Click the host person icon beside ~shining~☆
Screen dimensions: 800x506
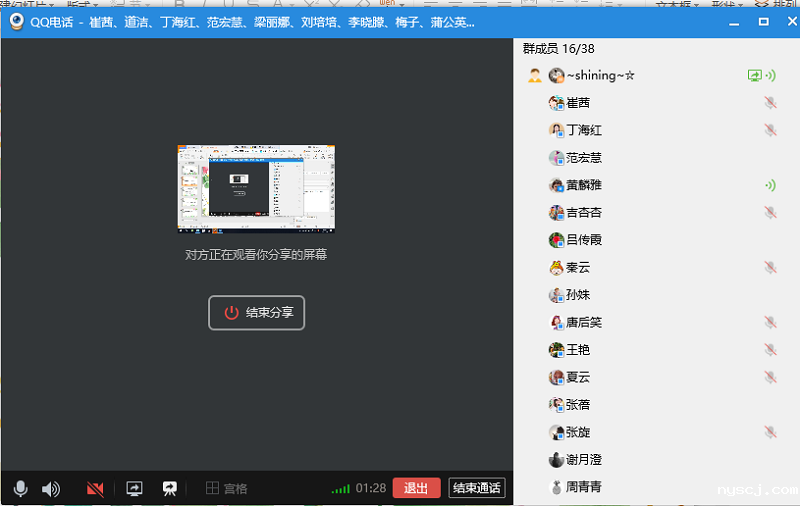pos(534,75)
